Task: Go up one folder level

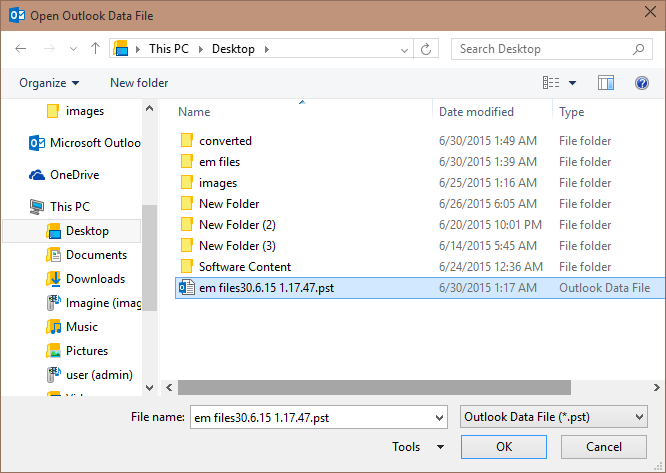Action: click(95, 48)
